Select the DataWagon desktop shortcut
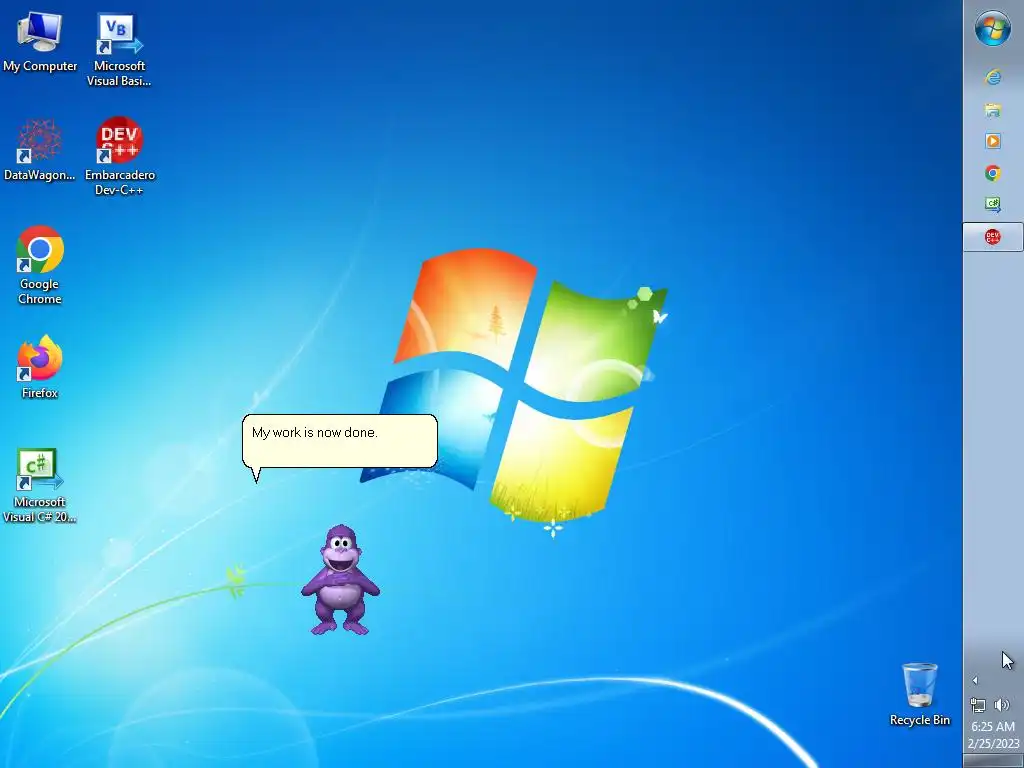1024x768 pixels. click(x=40, y=150)
